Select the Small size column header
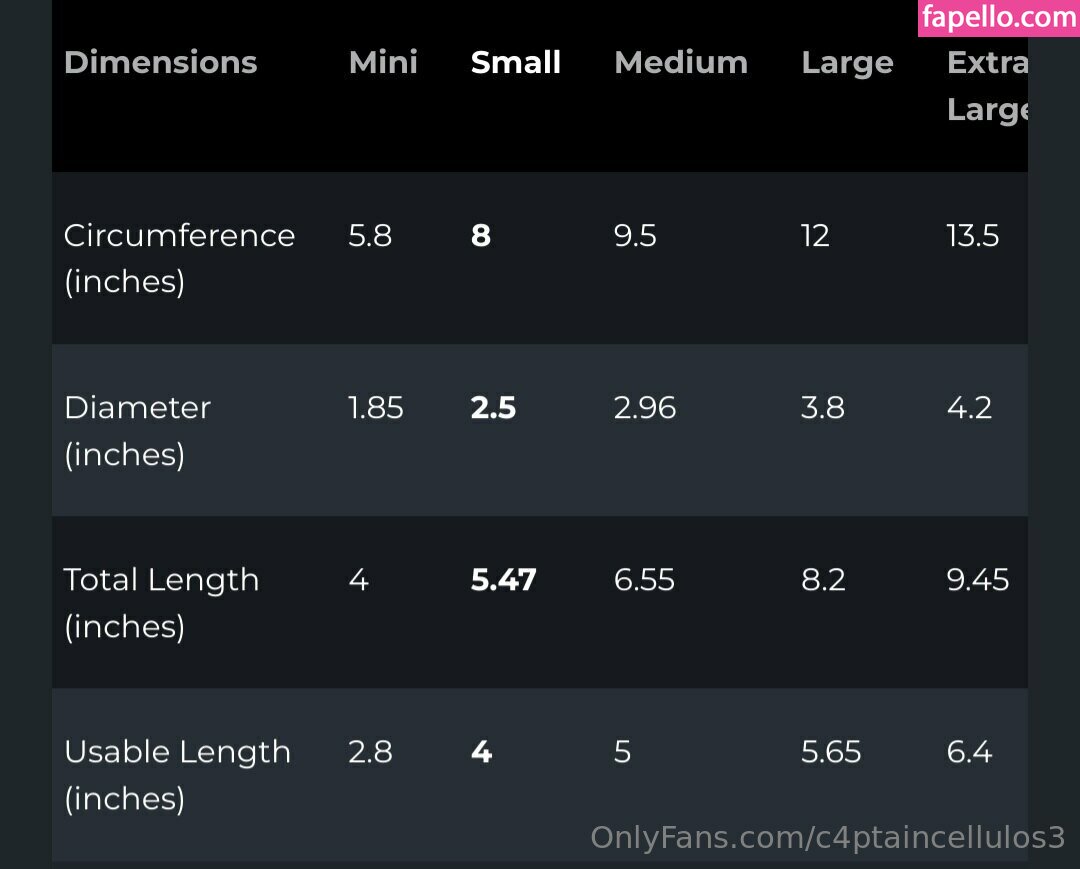Viewport: 1080px width, 869px height. pyautogui.click(x=515, y=62)
